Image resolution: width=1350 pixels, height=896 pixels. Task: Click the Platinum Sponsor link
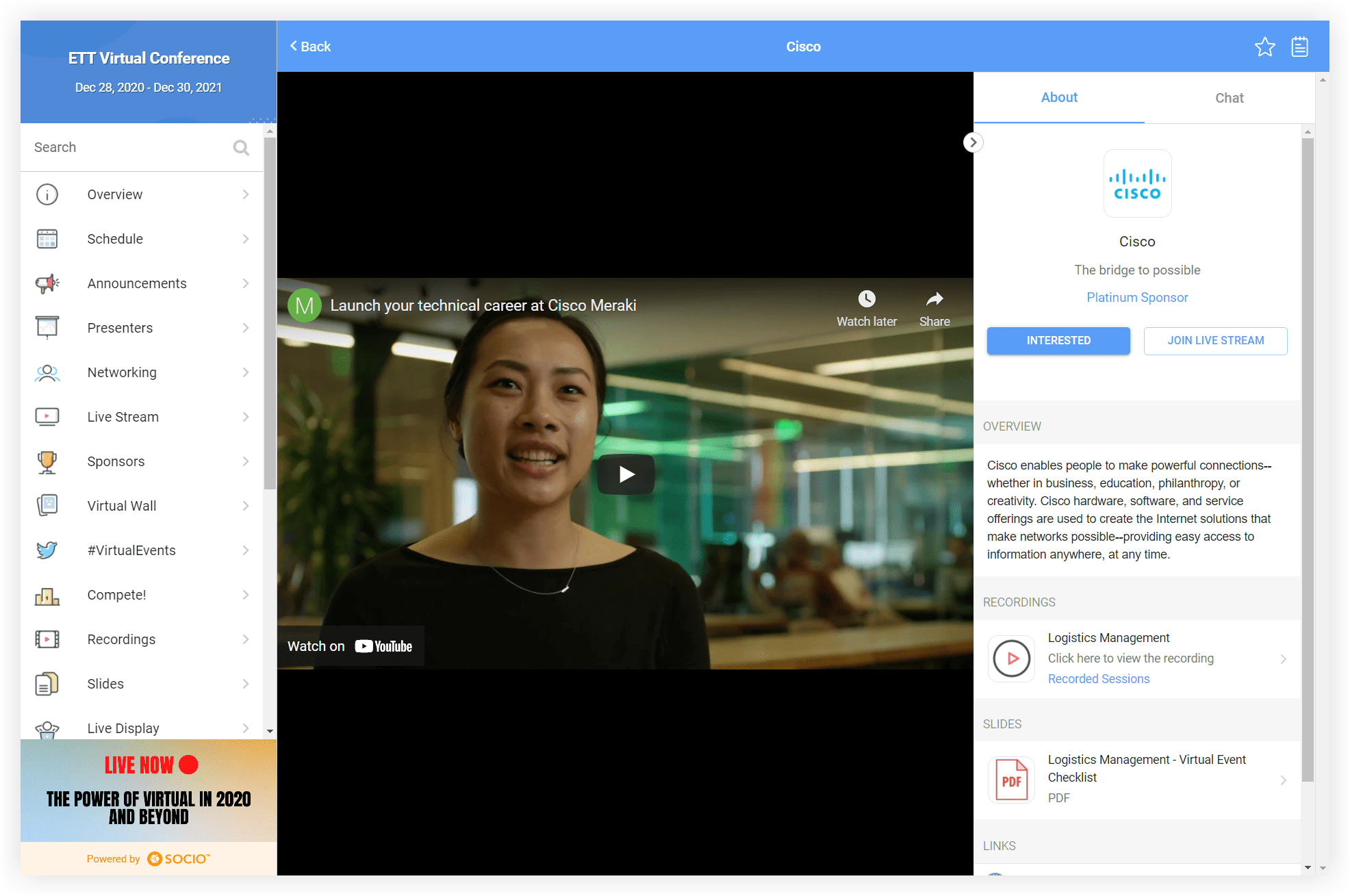[1137, 298]
